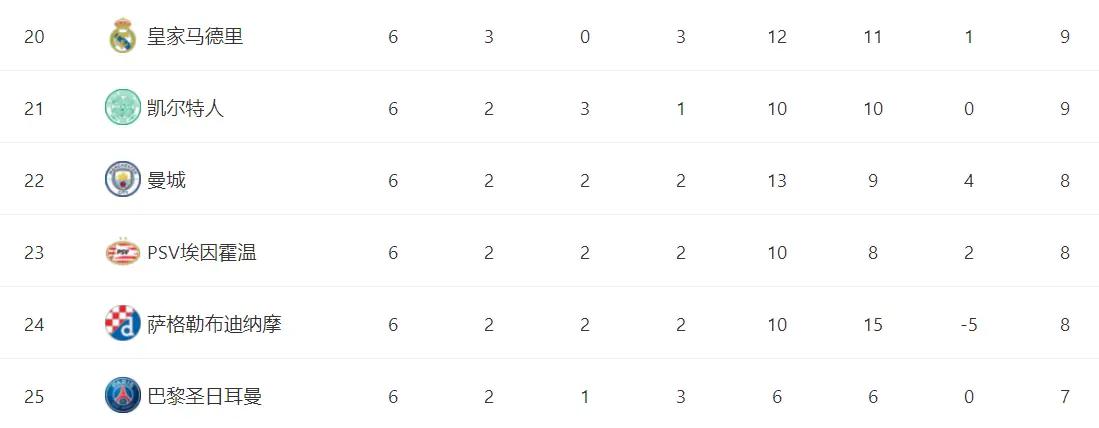The height and width of the screenshot is (428, 1099).
Task: Select rank number 20 cell
Action: [x=34, y=36]
